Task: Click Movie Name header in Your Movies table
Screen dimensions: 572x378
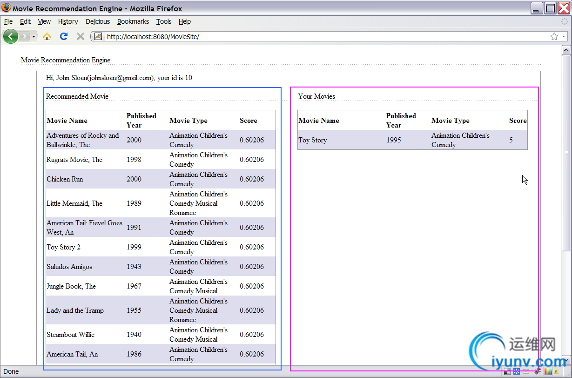Action: pos(318,120)
